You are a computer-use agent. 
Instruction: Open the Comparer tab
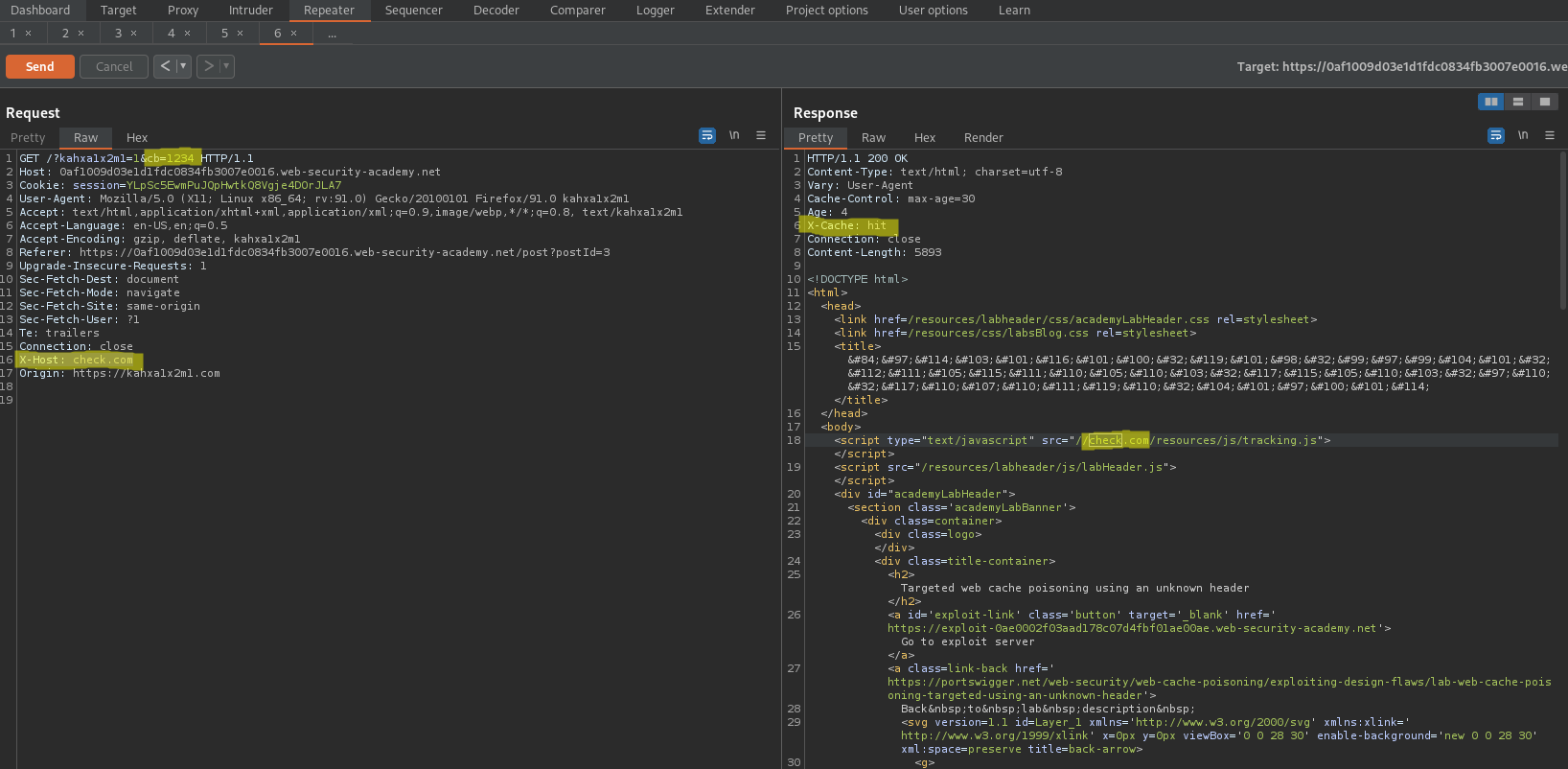tap(578, 11)
